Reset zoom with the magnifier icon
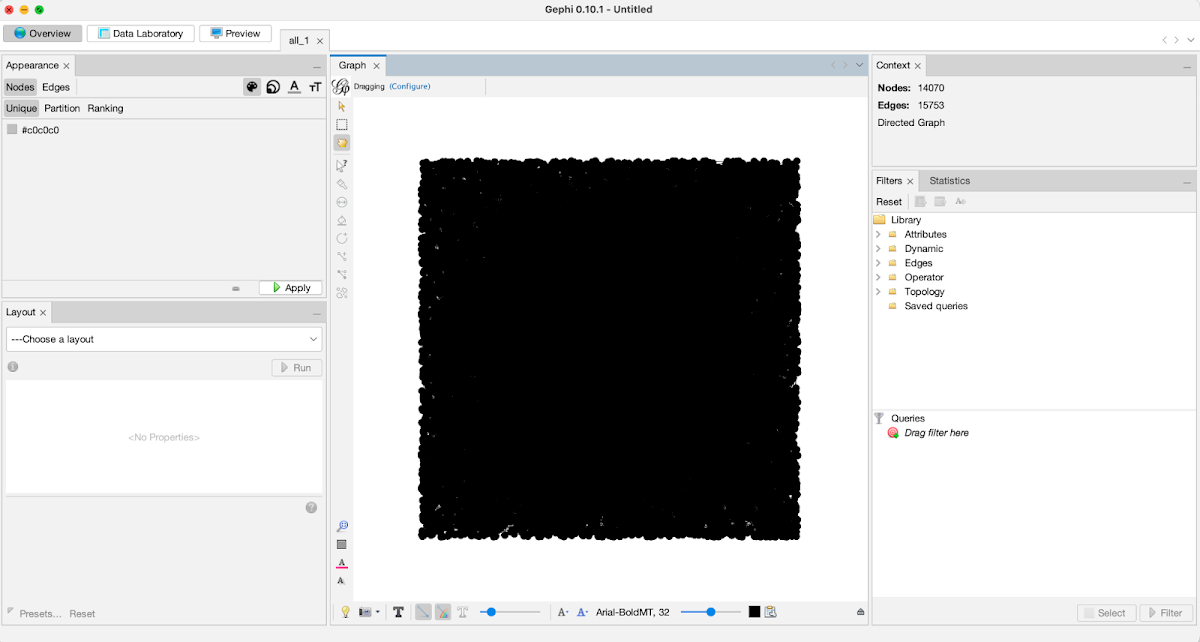This screenshot has height=642, width=1200. click(342, 525)
